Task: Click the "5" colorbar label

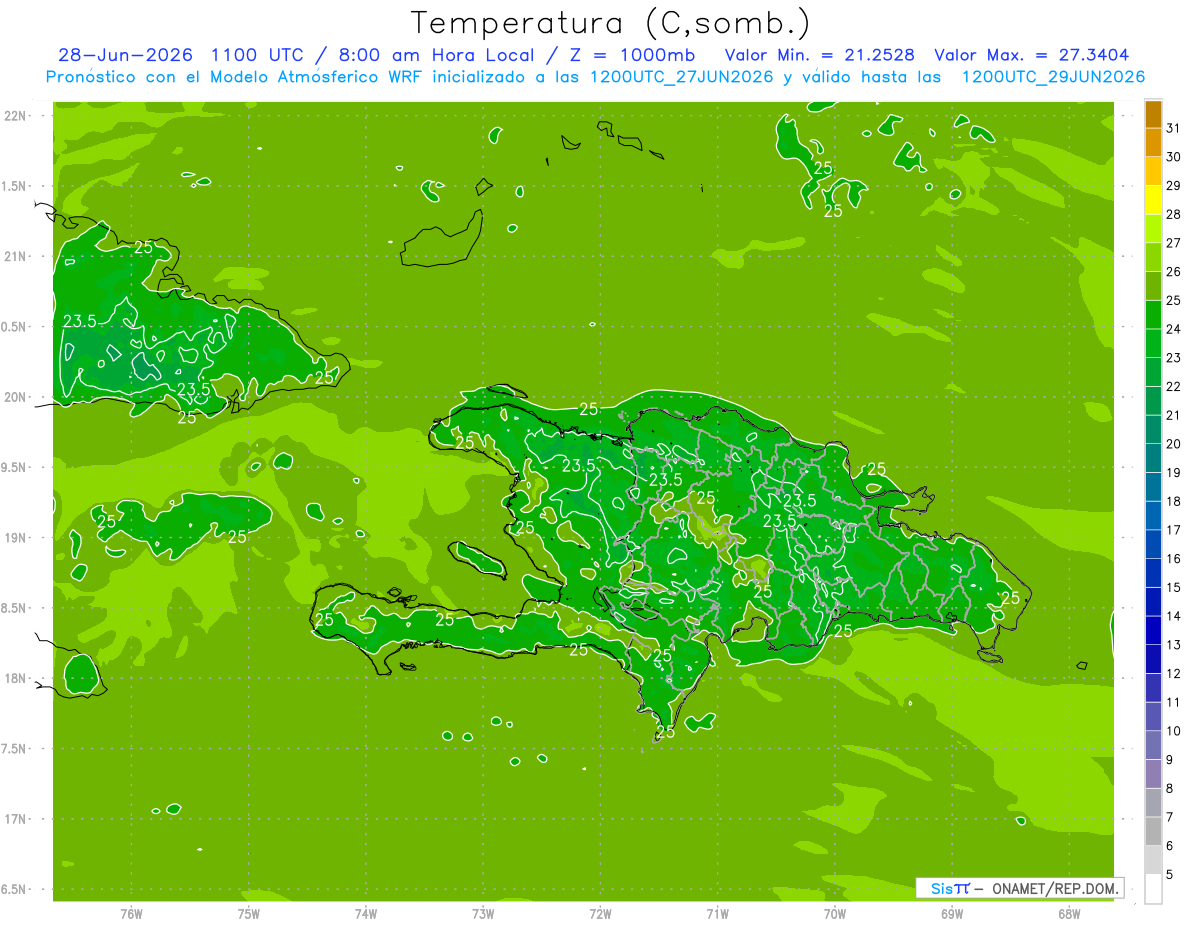Action: (x=1170, y=875)
